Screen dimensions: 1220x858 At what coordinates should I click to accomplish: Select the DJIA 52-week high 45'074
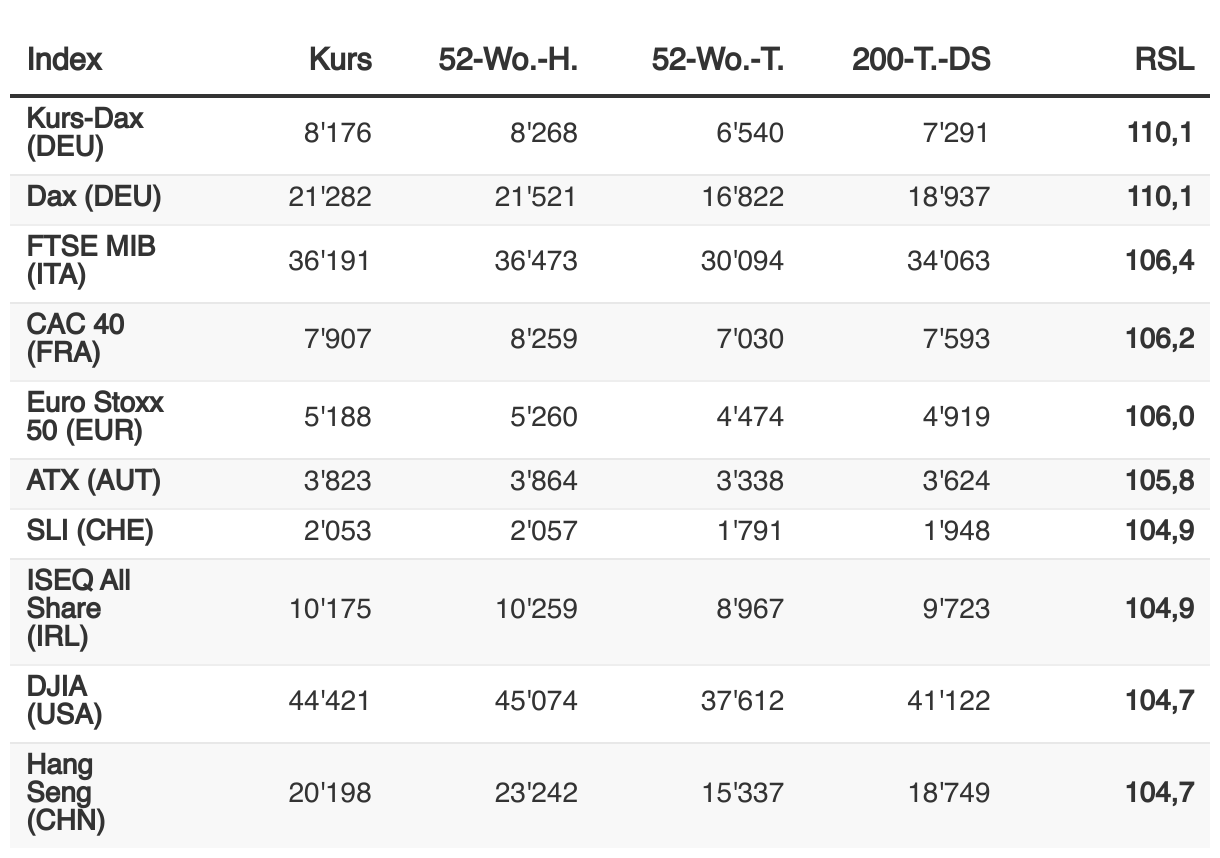(536, 700)
